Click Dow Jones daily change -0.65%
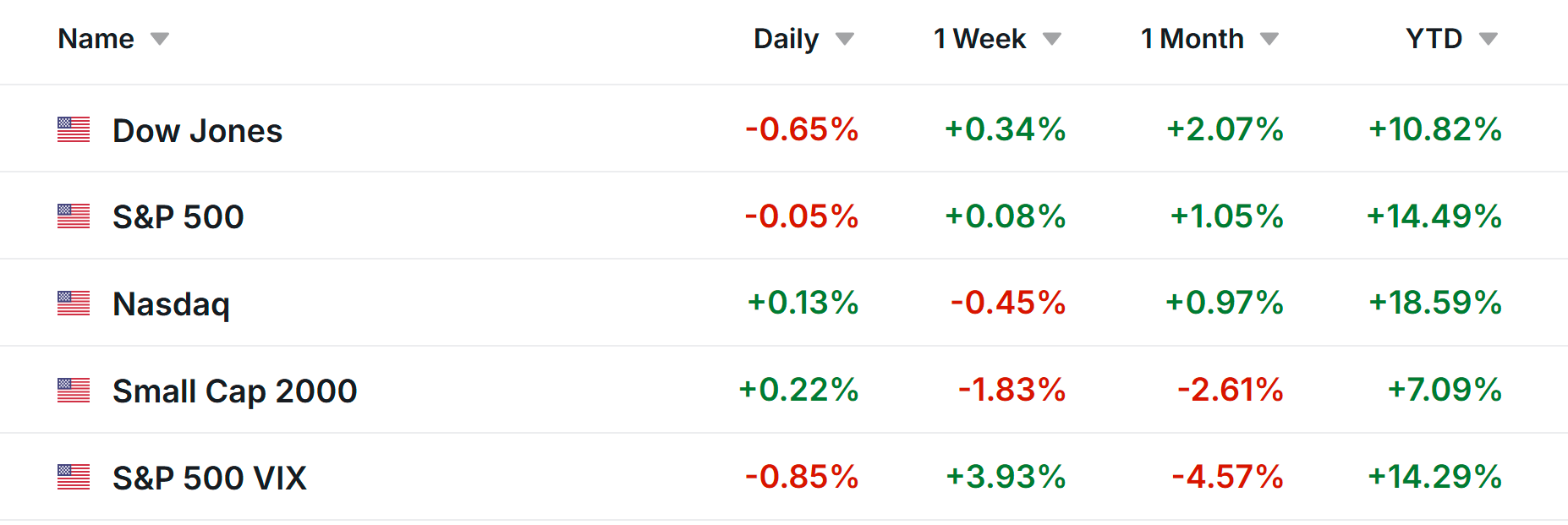This screenshot has width=1568, height=525. 802,129
